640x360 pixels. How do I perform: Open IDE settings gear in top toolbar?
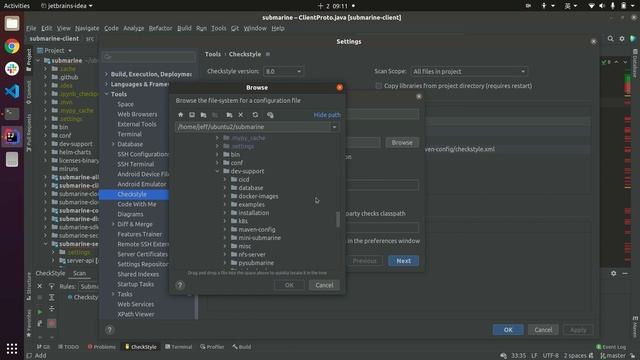tap(622, 38)
